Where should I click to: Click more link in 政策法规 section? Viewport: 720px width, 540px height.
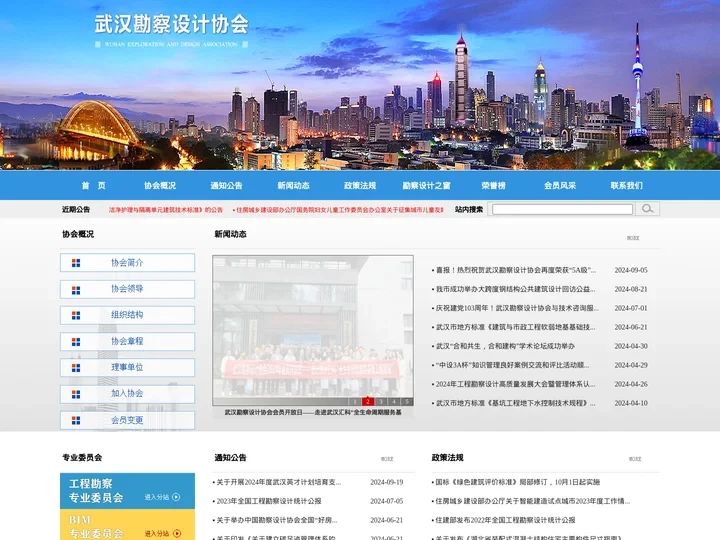pyautogui.click(x=635, y=459)
